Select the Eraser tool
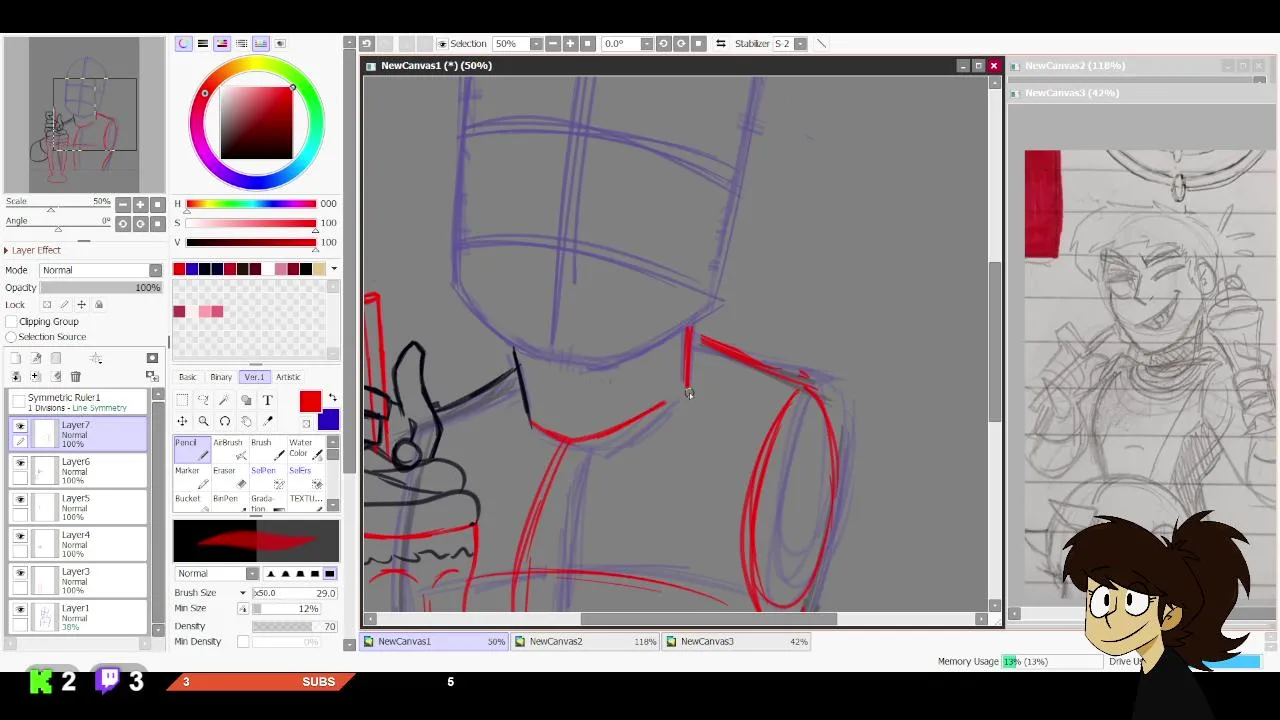The image size is (1280, 720). click(x=228, y=477)
